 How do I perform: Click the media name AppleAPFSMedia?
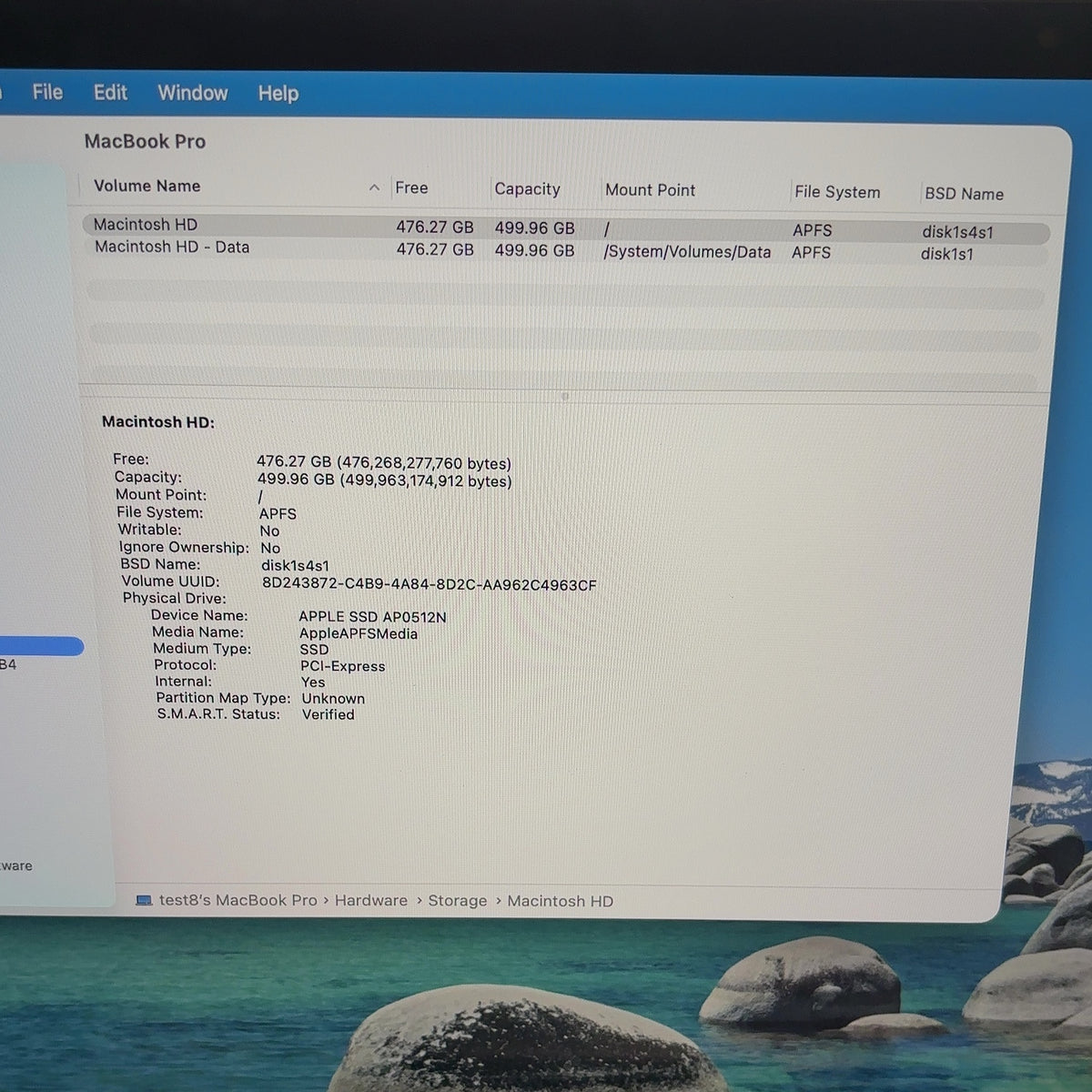[x=359, y=633]
